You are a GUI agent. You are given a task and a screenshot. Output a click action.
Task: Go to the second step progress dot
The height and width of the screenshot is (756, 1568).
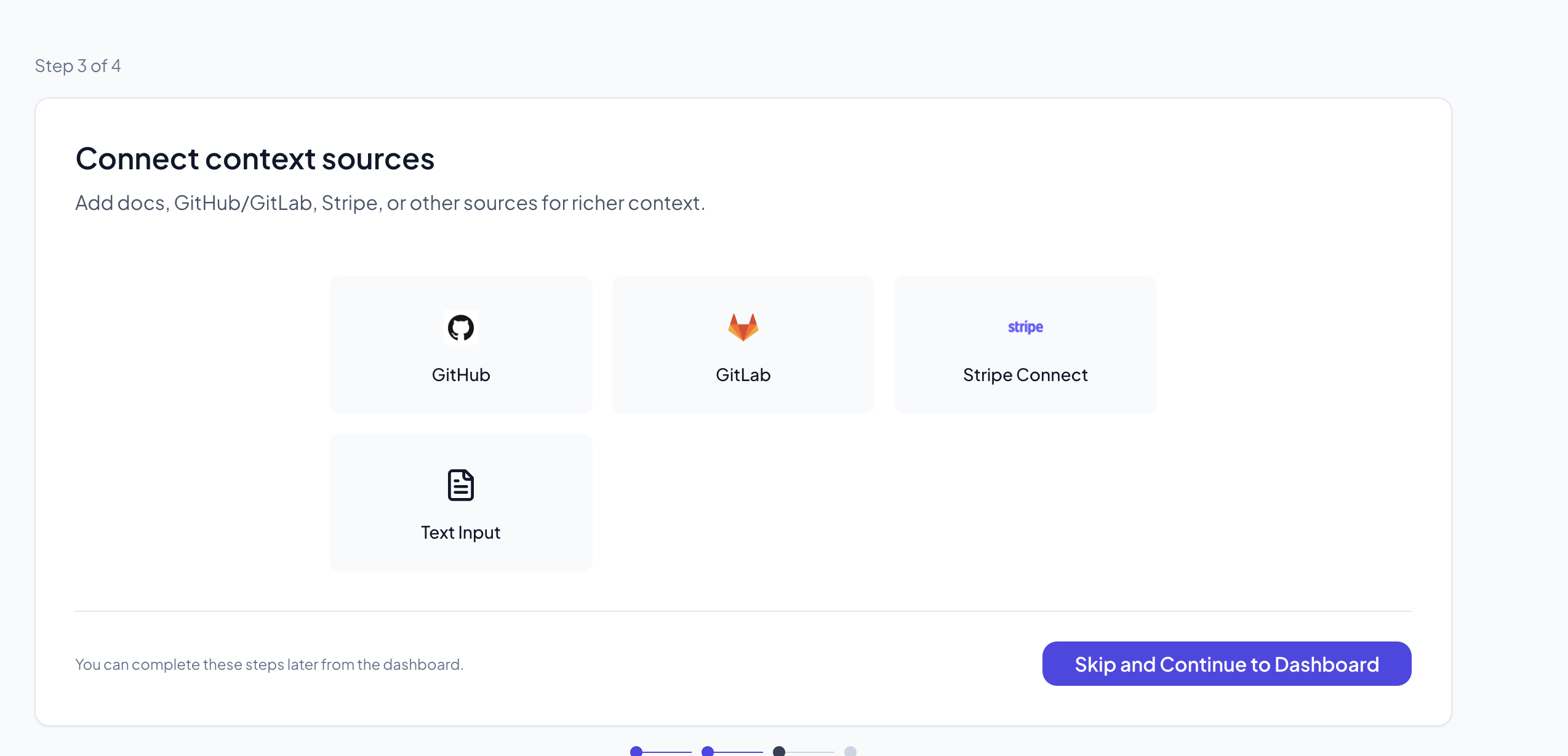pos(708,751)
